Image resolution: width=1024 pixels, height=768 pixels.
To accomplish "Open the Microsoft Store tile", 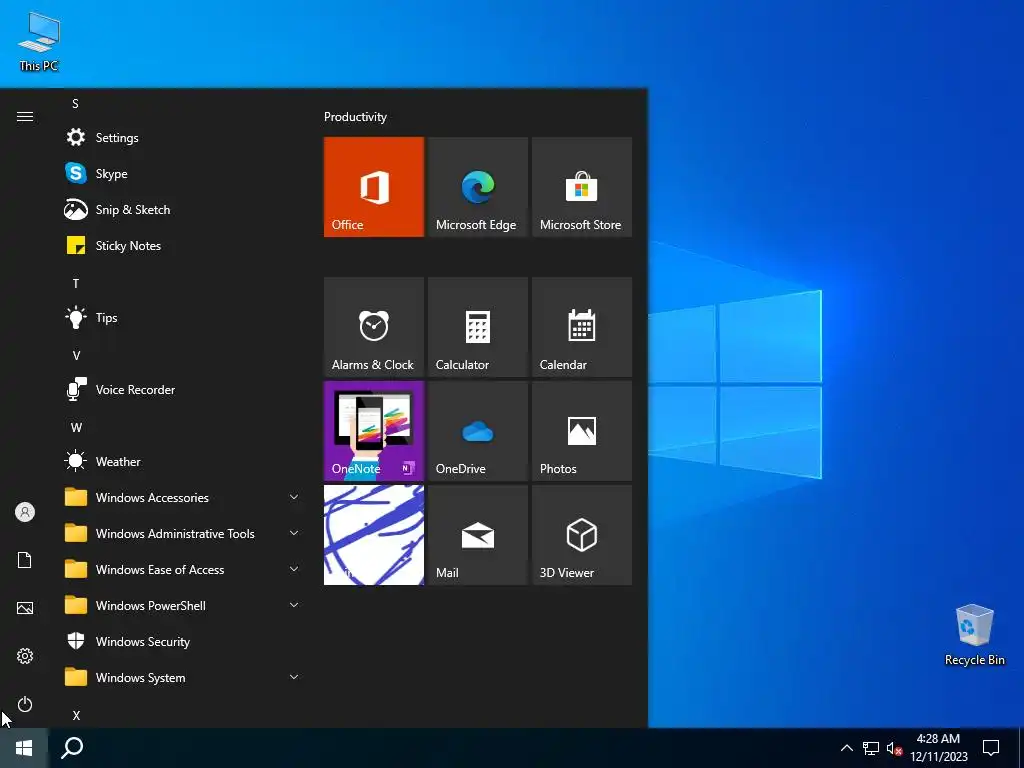I will coord(581,187).
